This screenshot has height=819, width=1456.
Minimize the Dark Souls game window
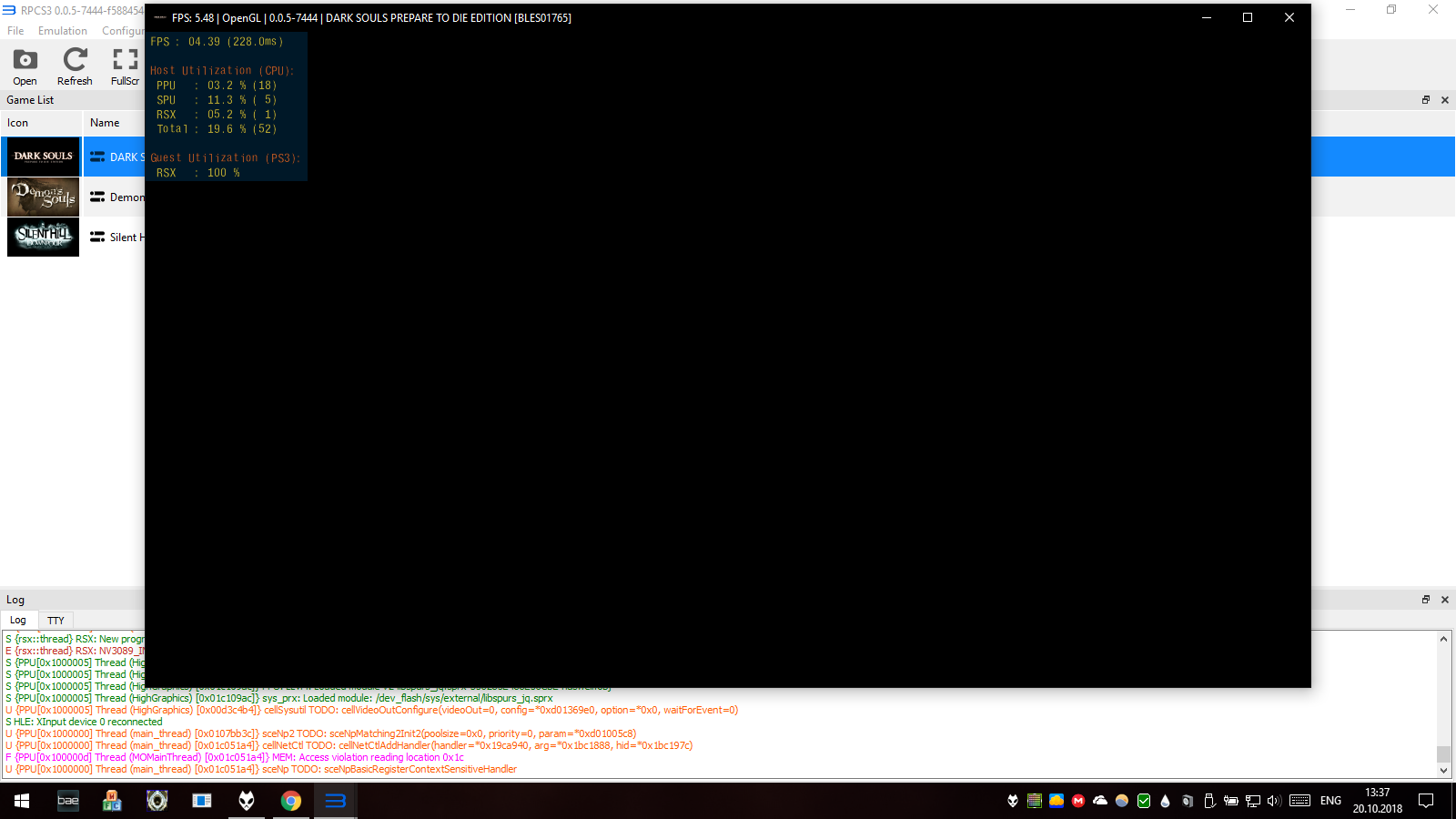(1207, 17)
